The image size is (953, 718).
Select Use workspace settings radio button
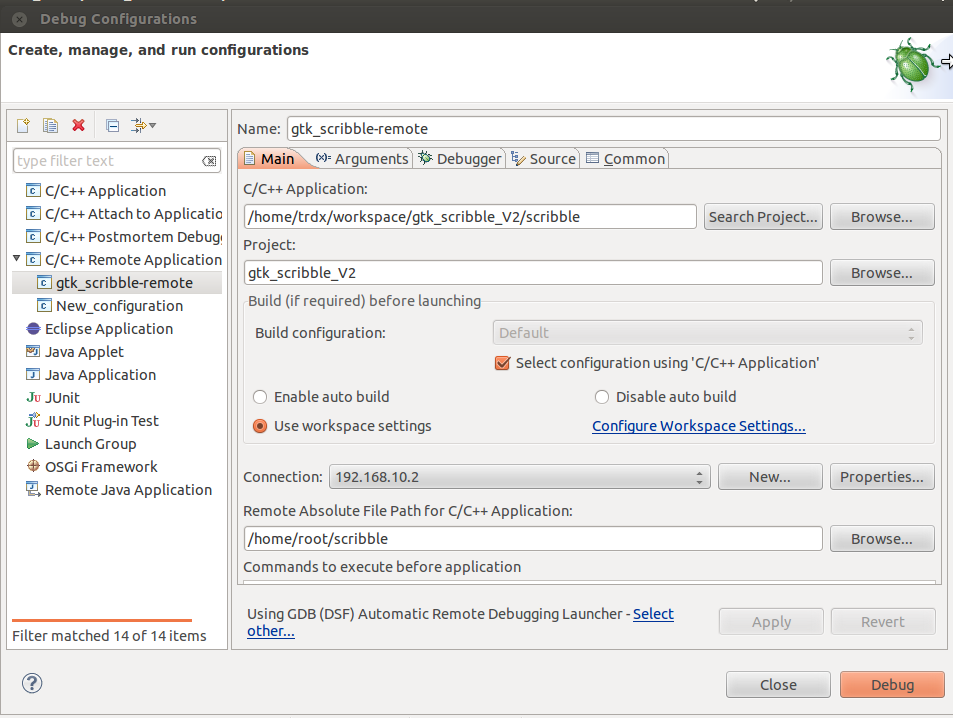[x=260, y=426]
